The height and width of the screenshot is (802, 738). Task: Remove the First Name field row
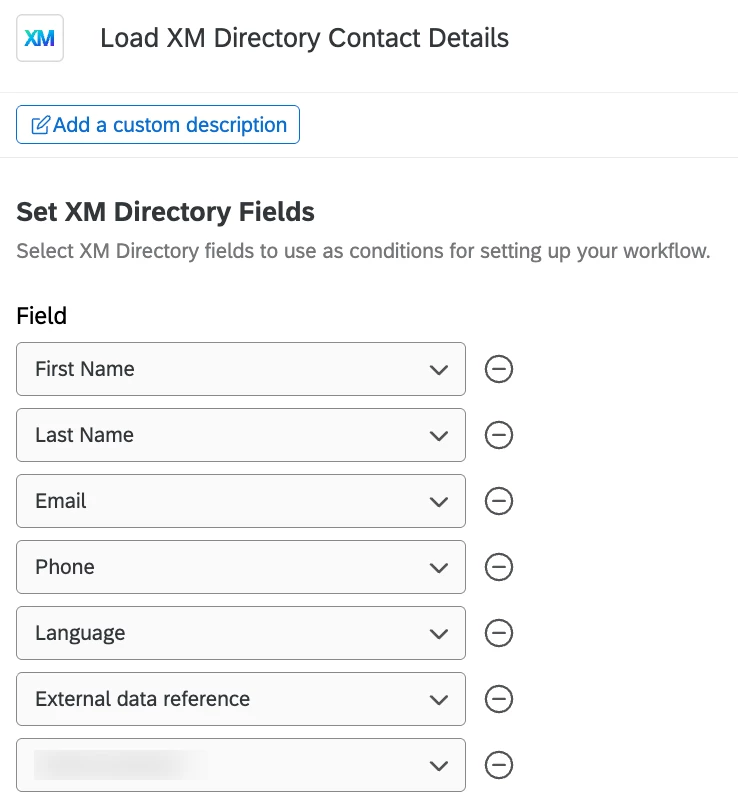tap(499, 369)
